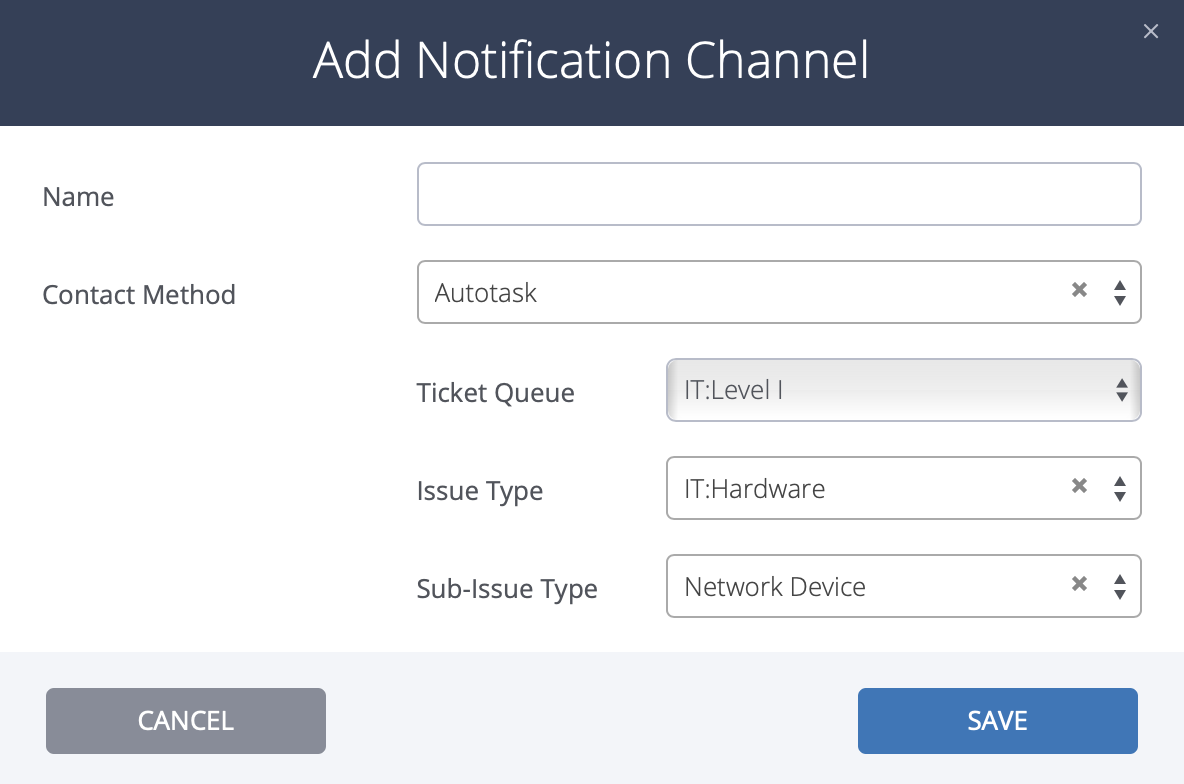
Task: Click the Sub-Issue Type stepper arrows
Action: pos(1120,586)
